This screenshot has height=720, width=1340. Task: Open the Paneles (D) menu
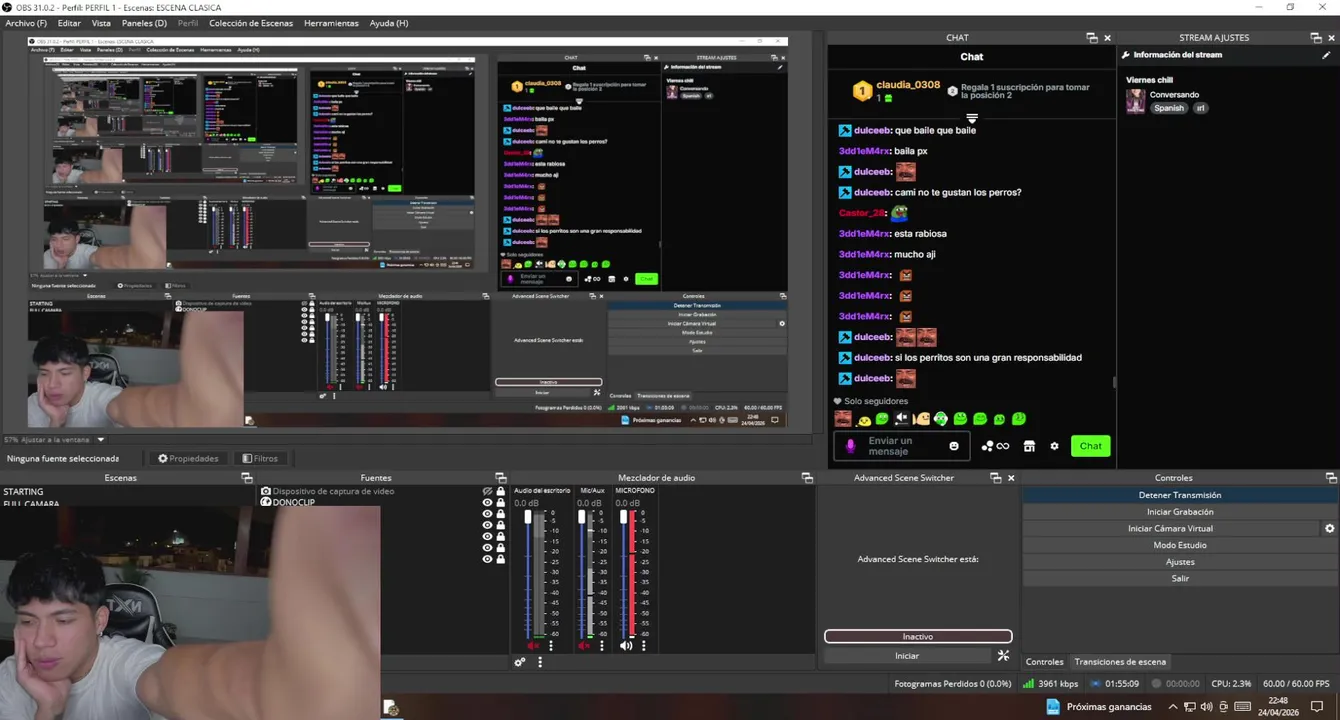click(144, 23)
